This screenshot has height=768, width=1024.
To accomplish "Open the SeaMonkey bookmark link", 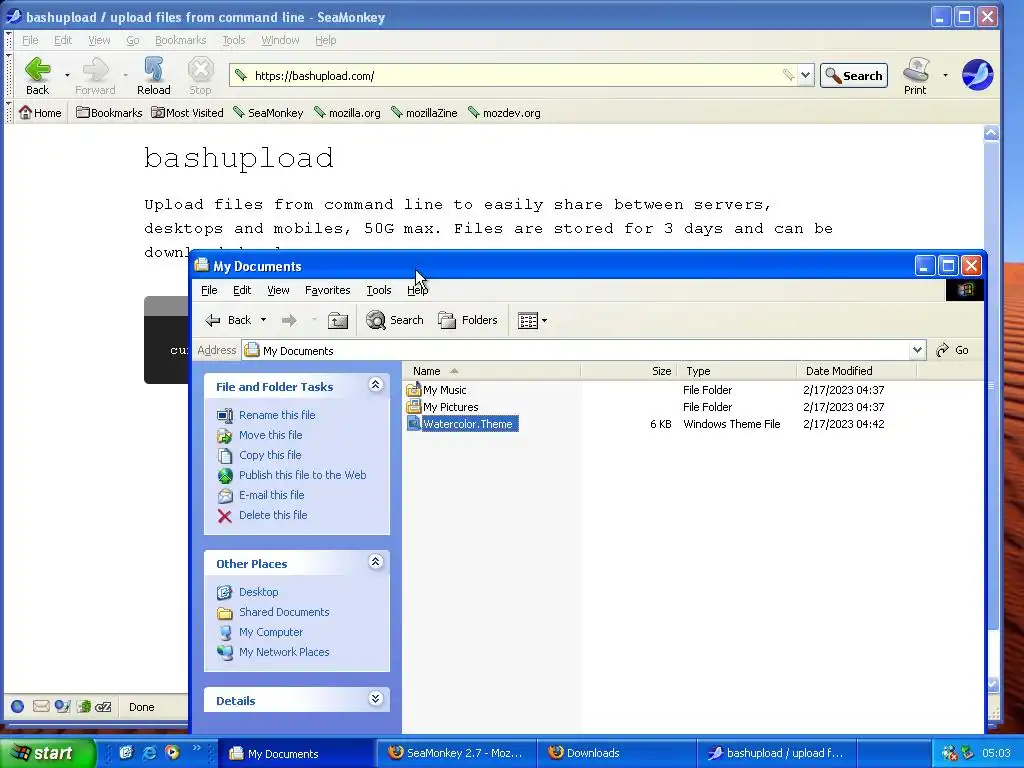I will point(268,113).
